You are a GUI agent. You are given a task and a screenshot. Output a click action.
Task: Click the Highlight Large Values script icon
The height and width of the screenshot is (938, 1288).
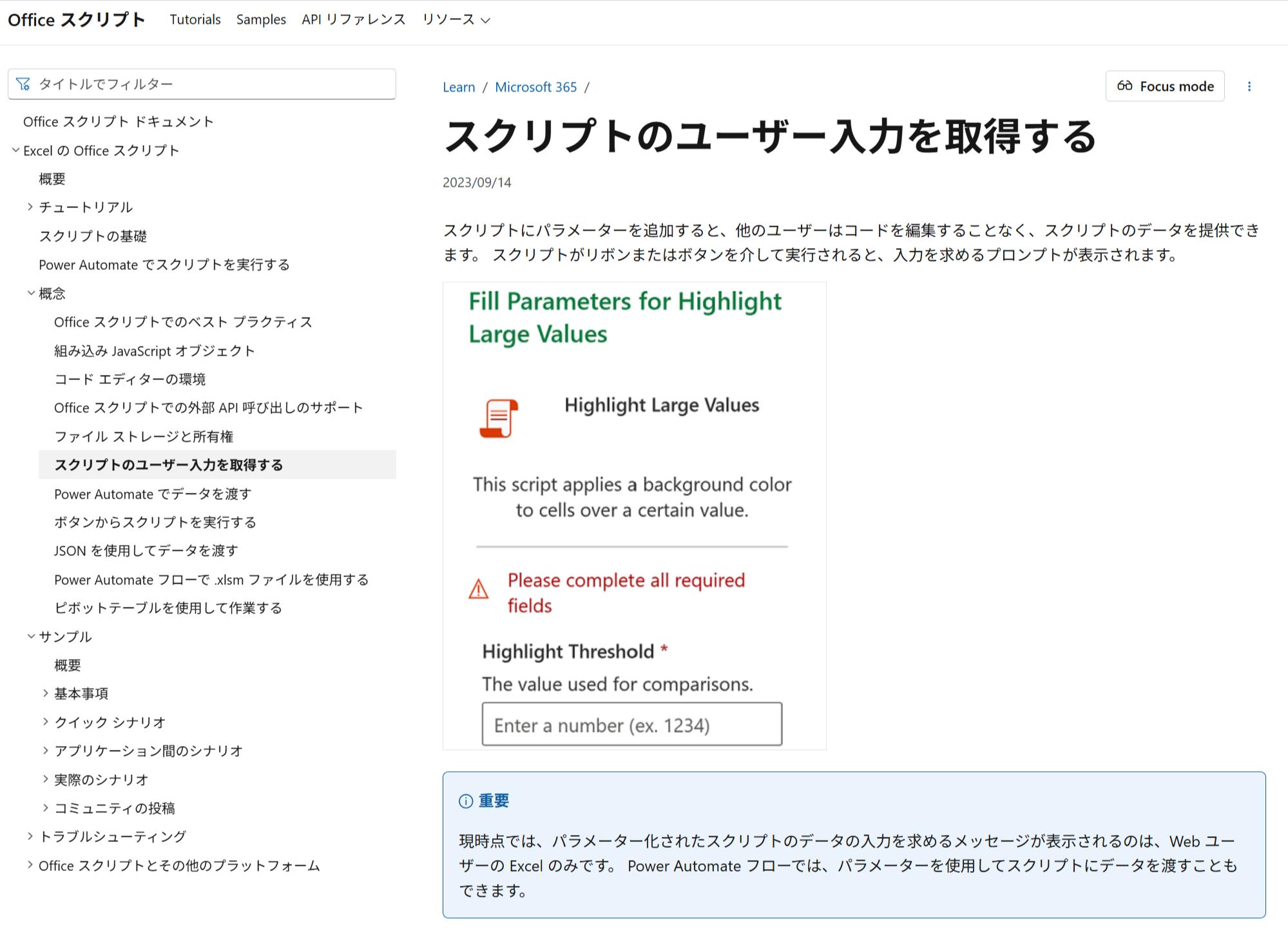click(499, 418)
